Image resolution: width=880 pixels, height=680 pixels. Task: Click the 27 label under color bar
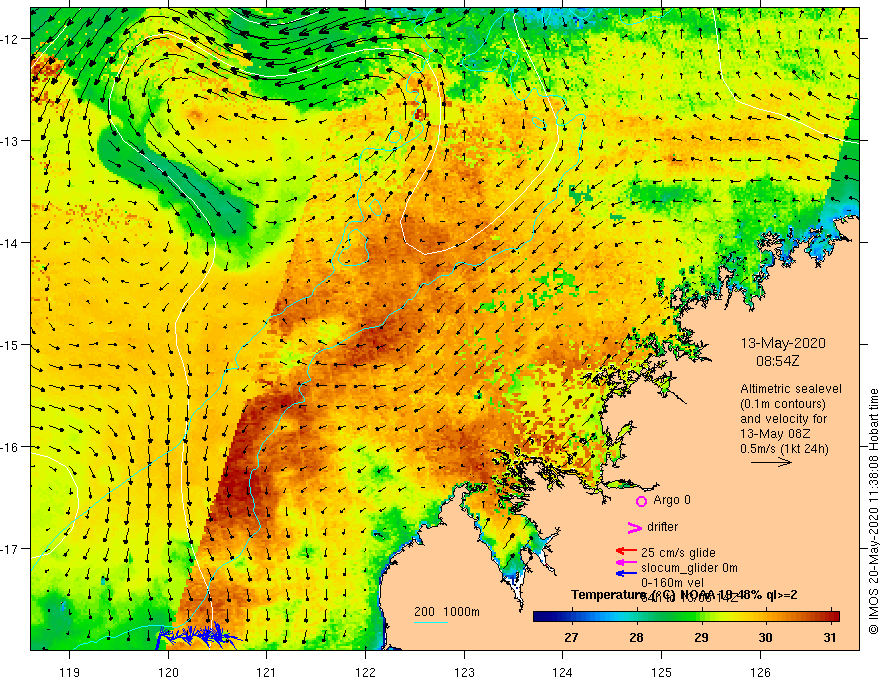571,637
